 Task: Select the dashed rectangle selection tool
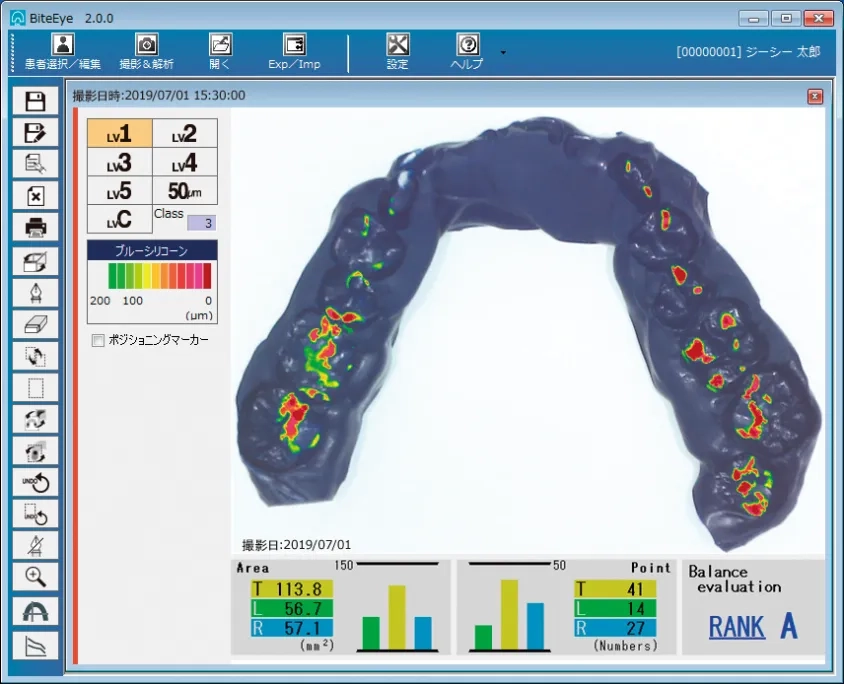36,387
